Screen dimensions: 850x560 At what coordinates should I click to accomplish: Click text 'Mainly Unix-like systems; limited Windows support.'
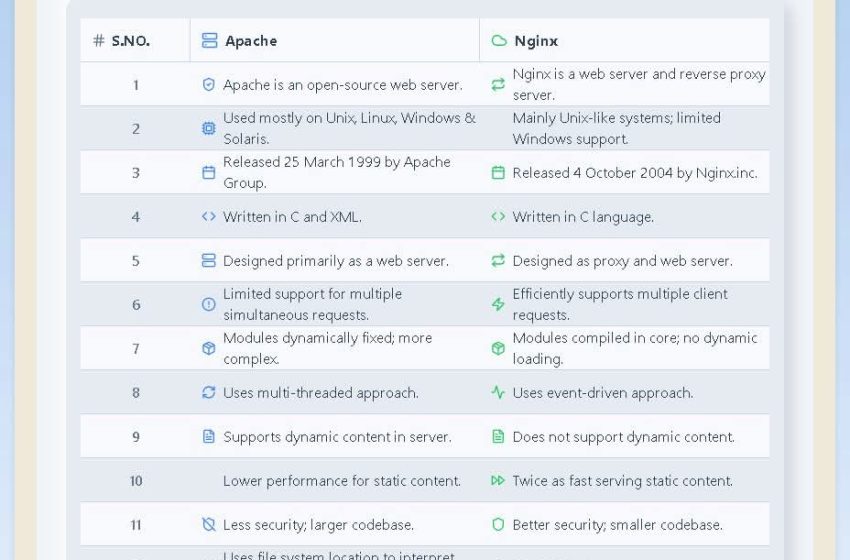pos(617,128)
